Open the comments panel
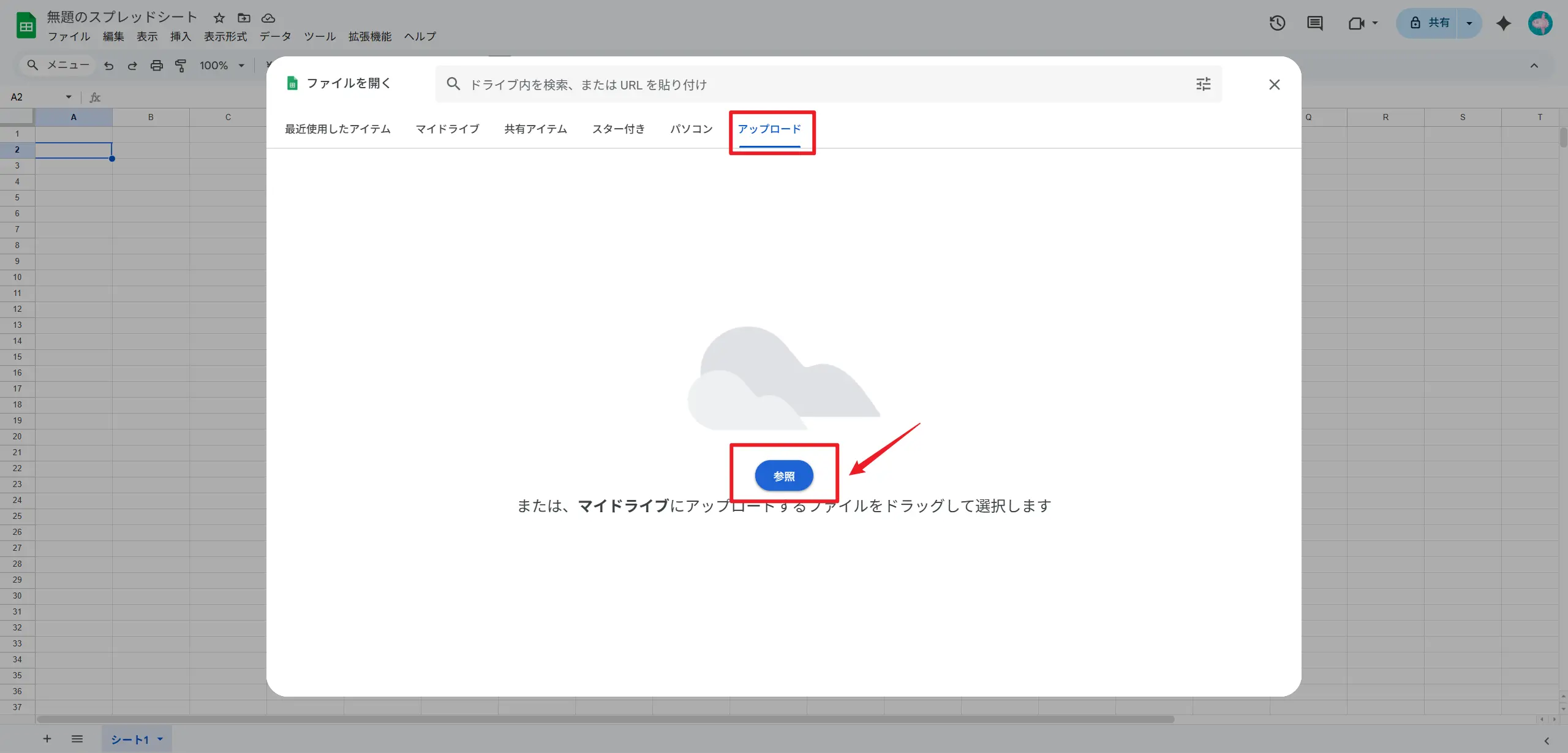This screenshot has height=753, width=1568. (1314, 23)
